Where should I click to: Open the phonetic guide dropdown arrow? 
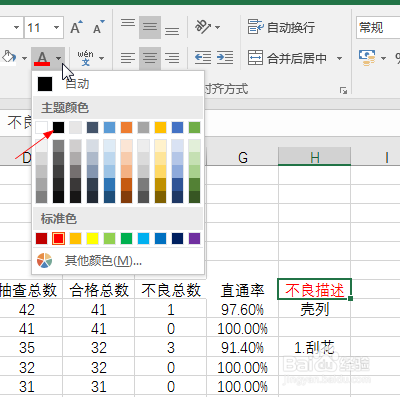[102, 59]
